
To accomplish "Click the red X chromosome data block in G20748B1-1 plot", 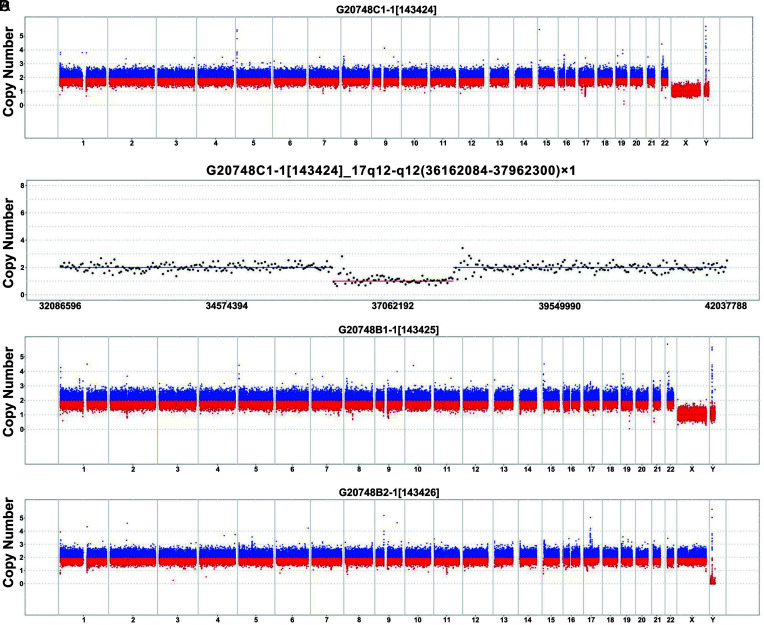I will point(692,414).
